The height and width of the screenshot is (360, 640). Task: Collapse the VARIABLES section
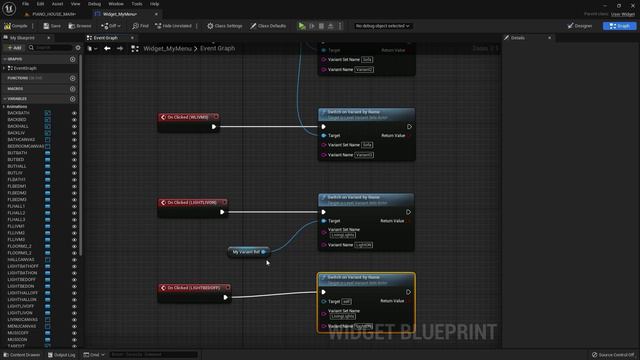[5, 99]
